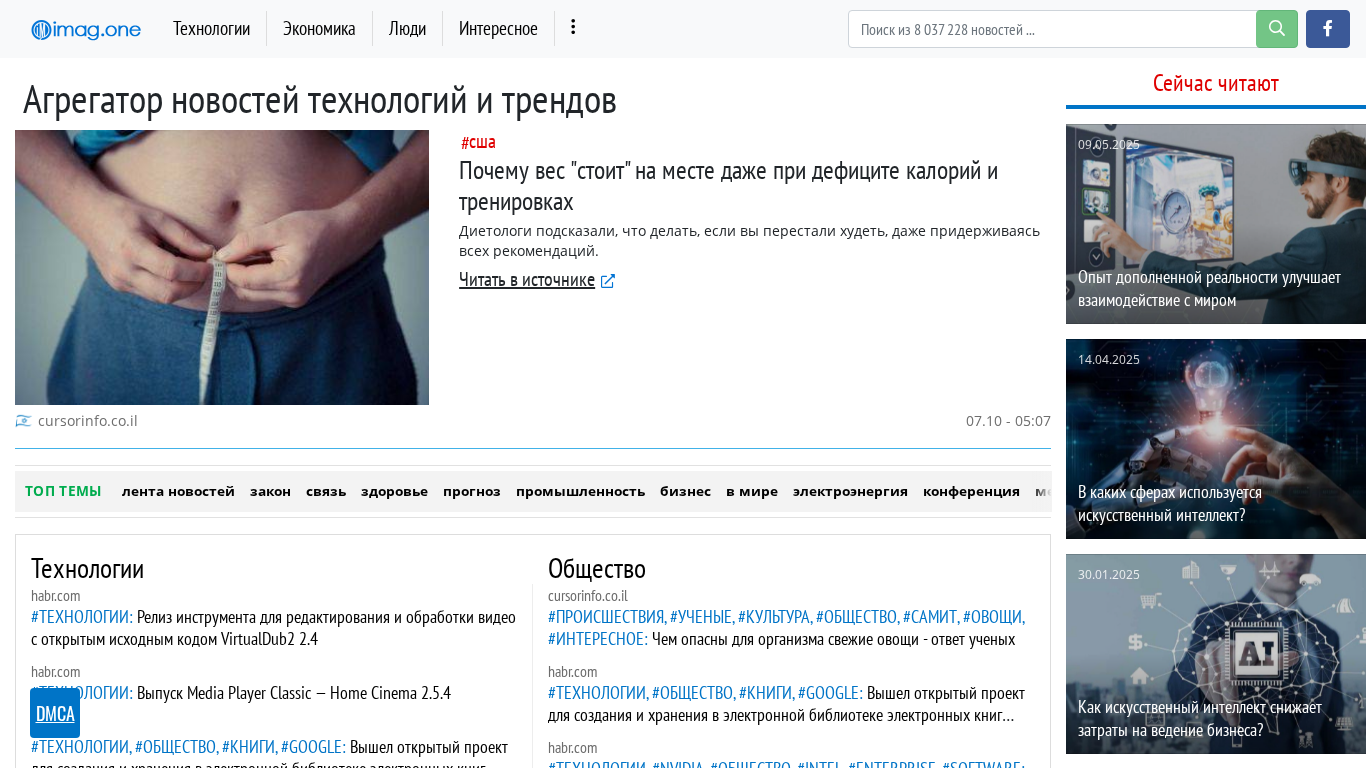The width and height of the screenshot is (1366, 768).
Task: Pick the в мире top theme
Action: point(752,491)
